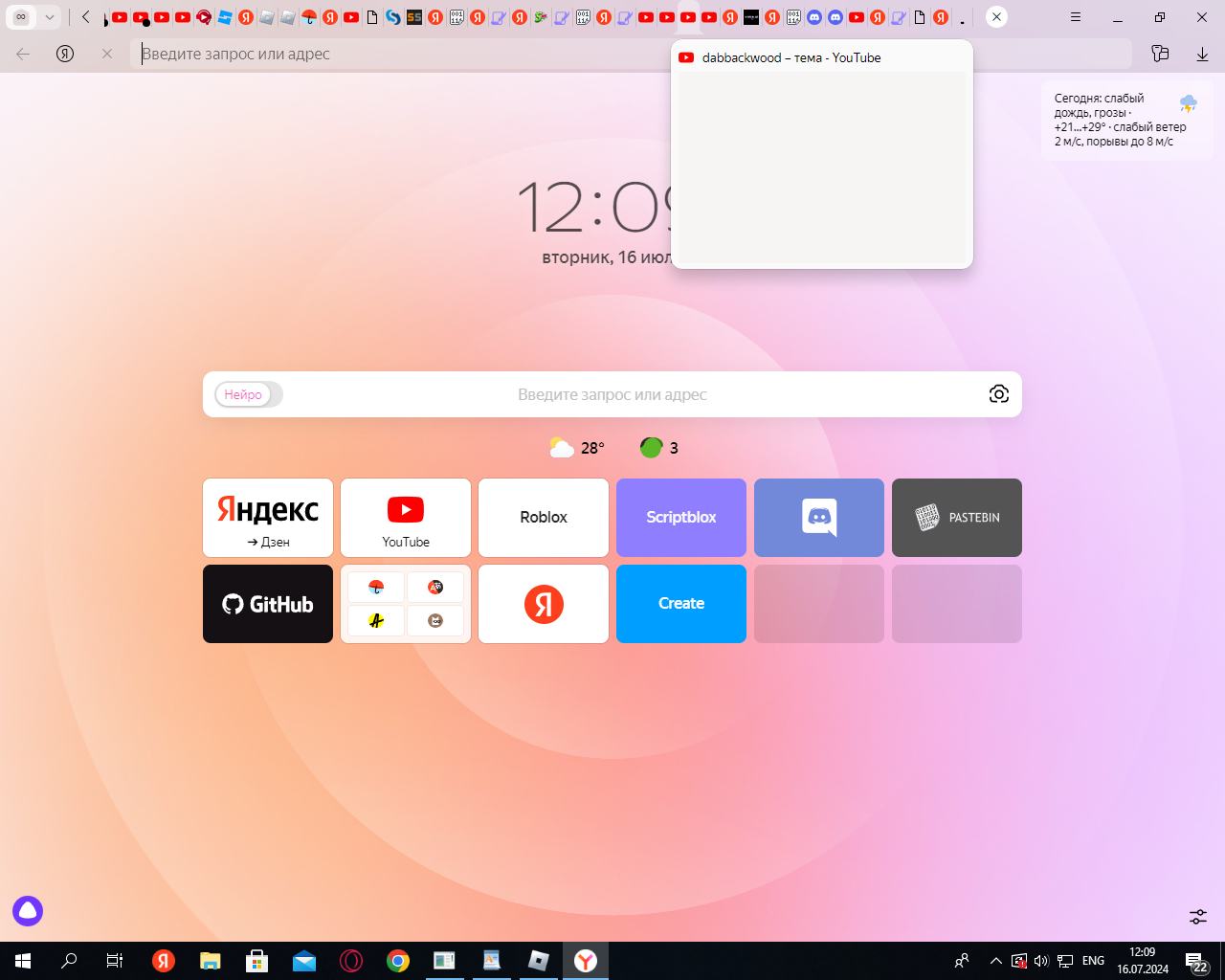Click the browser back arrow
This screenshot has height=980, width=1225.
[23, 54]
